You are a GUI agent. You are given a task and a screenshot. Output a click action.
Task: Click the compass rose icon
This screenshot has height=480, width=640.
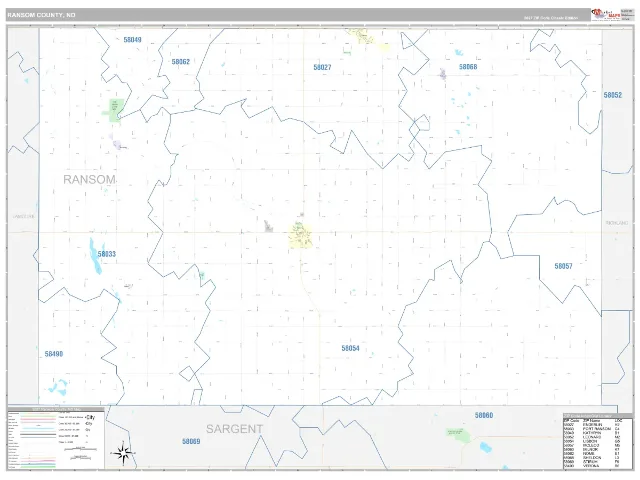coord(123,453)
